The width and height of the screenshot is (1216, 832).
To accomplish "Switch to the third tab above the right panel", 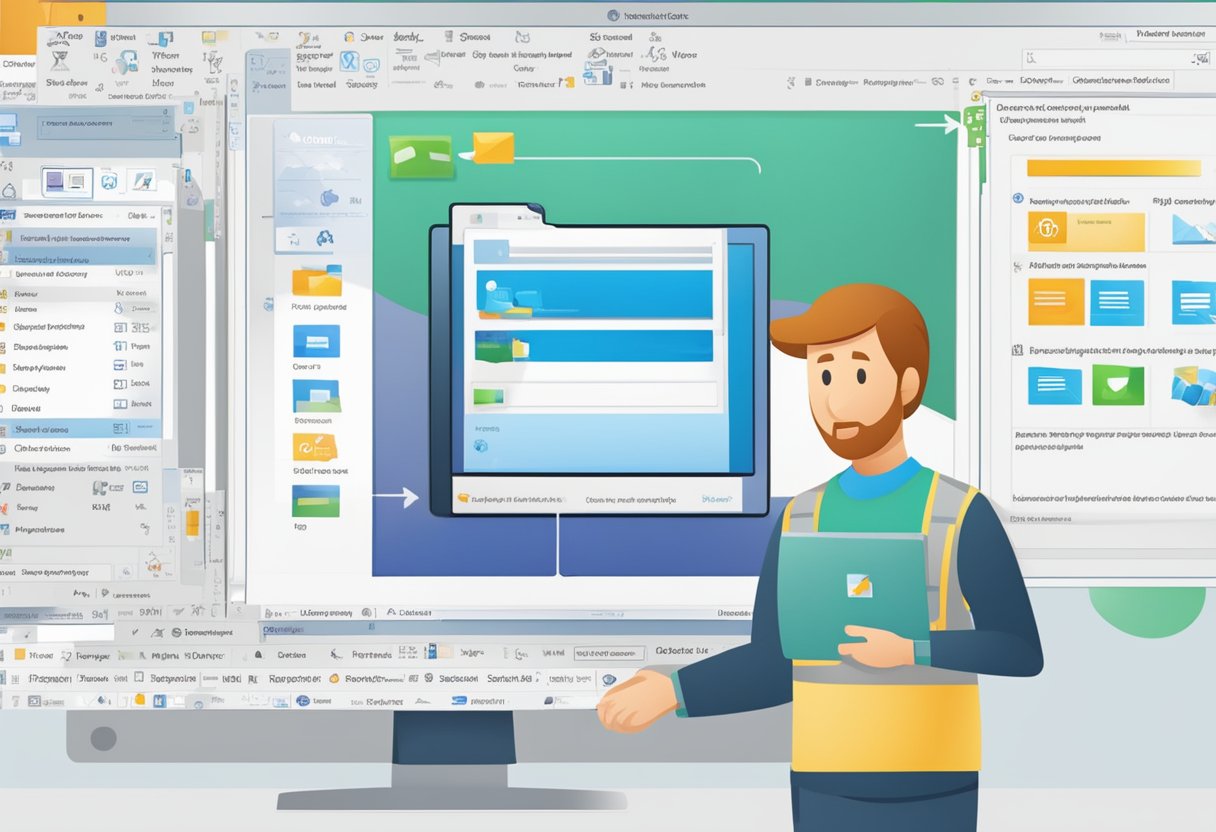I will (x=1121, y=79).
